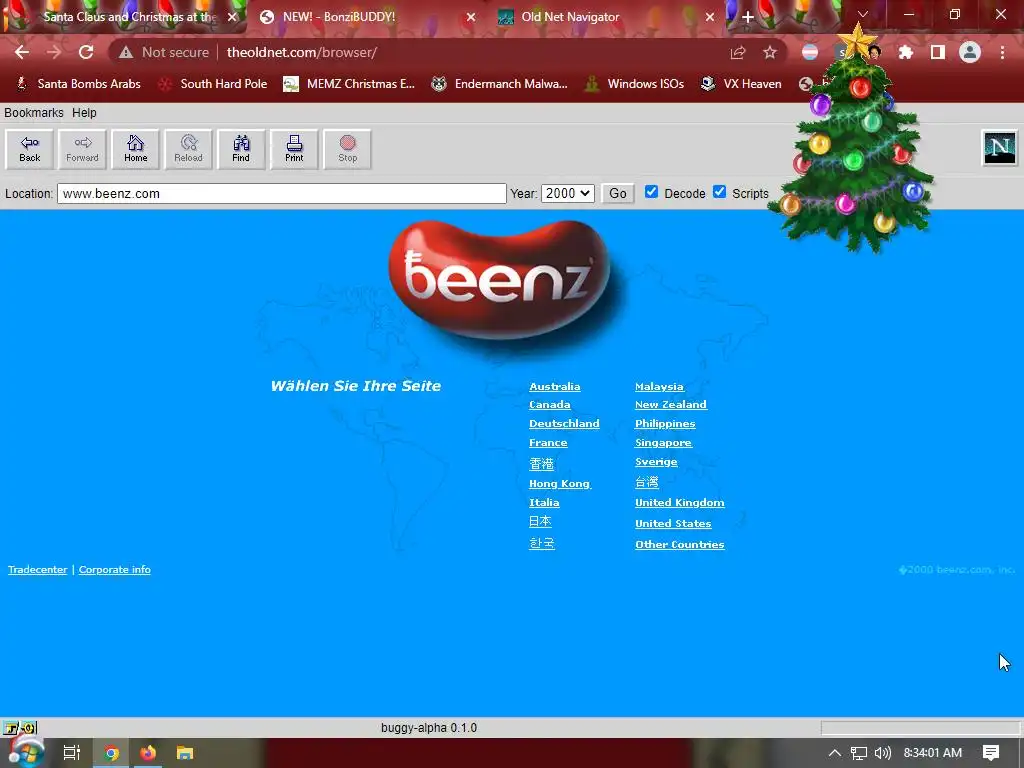Open the Help menu
The image size is (1024, 768).
pyautogui.click(x=84, y=112)
